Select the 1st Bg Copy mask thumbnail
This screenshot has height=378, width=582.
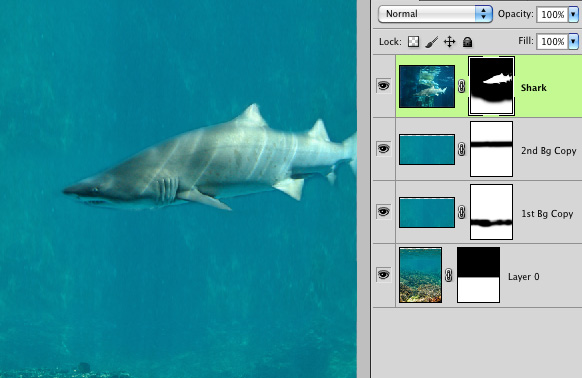click(x=491, y=212)
